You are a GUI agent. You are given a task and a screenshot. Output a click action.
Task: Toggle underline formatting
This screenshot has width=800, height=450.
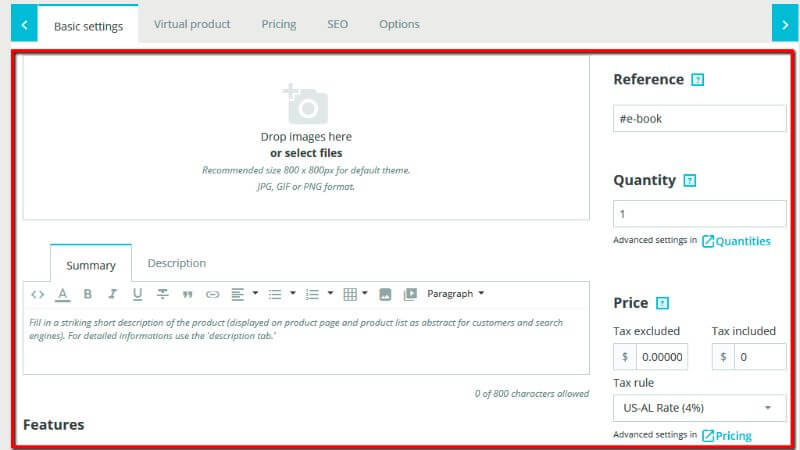137,294
